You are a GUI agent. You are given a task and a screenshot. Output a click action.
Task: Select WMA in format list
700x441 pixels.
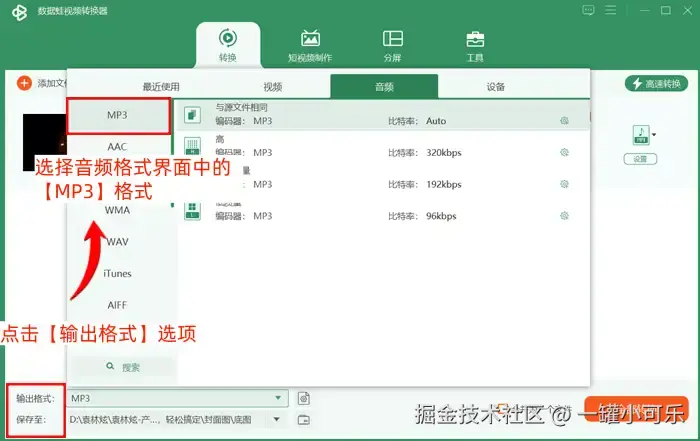(x=117, y=210)
